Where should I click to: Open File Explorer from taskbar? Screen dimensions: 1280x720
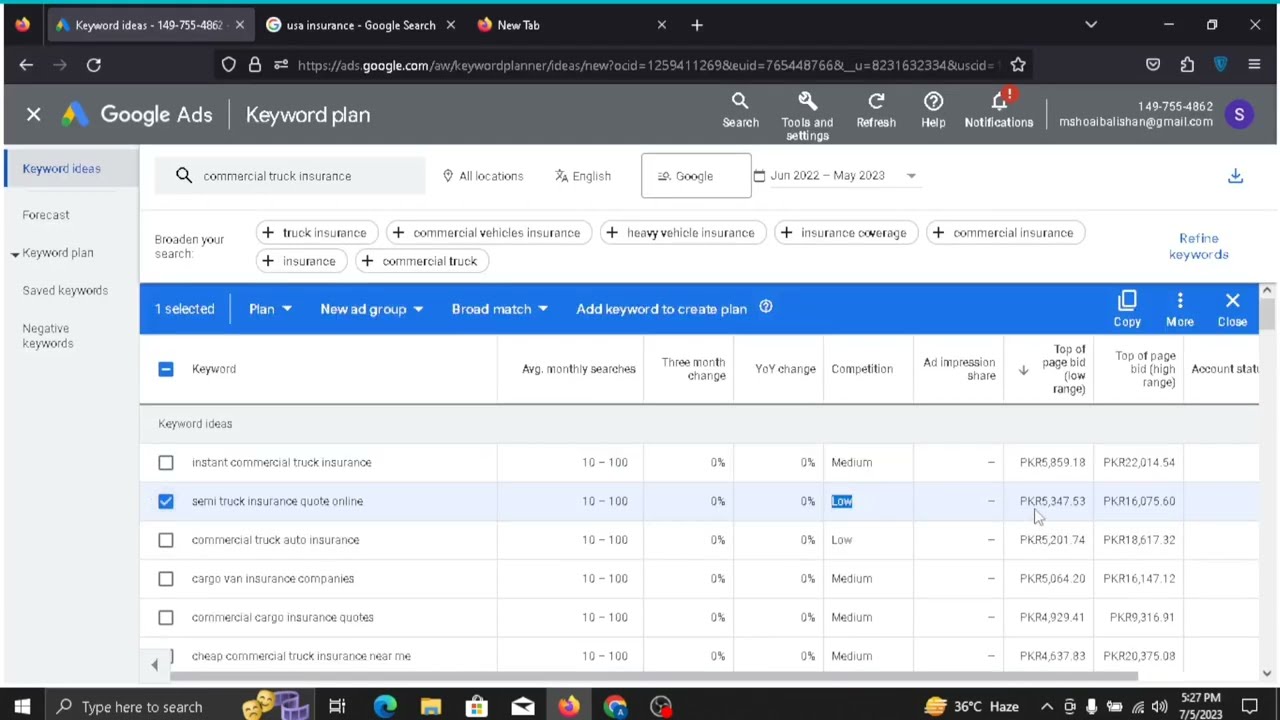click(x=431, y=707)
